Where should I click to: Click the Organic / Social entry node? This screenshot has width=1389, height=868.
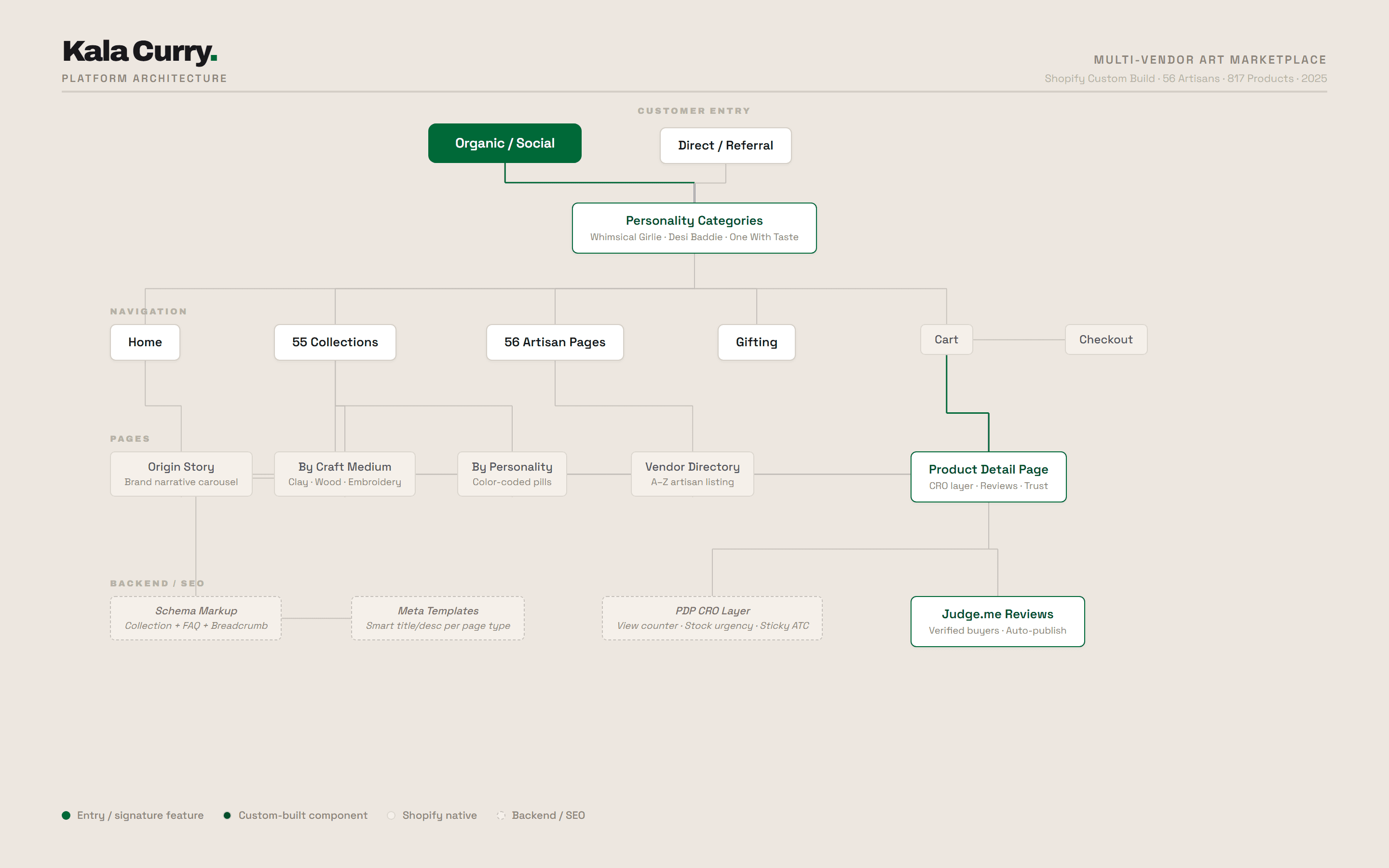pos(504,143)
